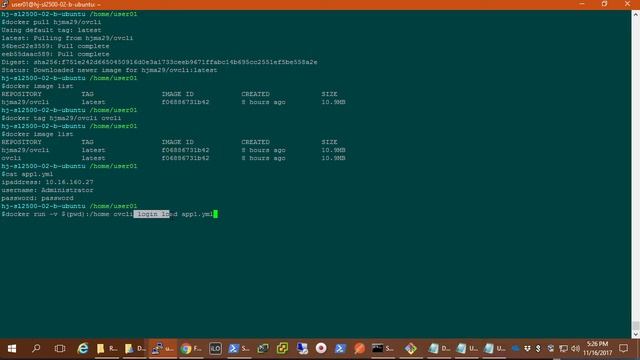Open the network status tray icon
This screenshot has height=360, width=640.
pyautogui.click(x=563, y=348)
